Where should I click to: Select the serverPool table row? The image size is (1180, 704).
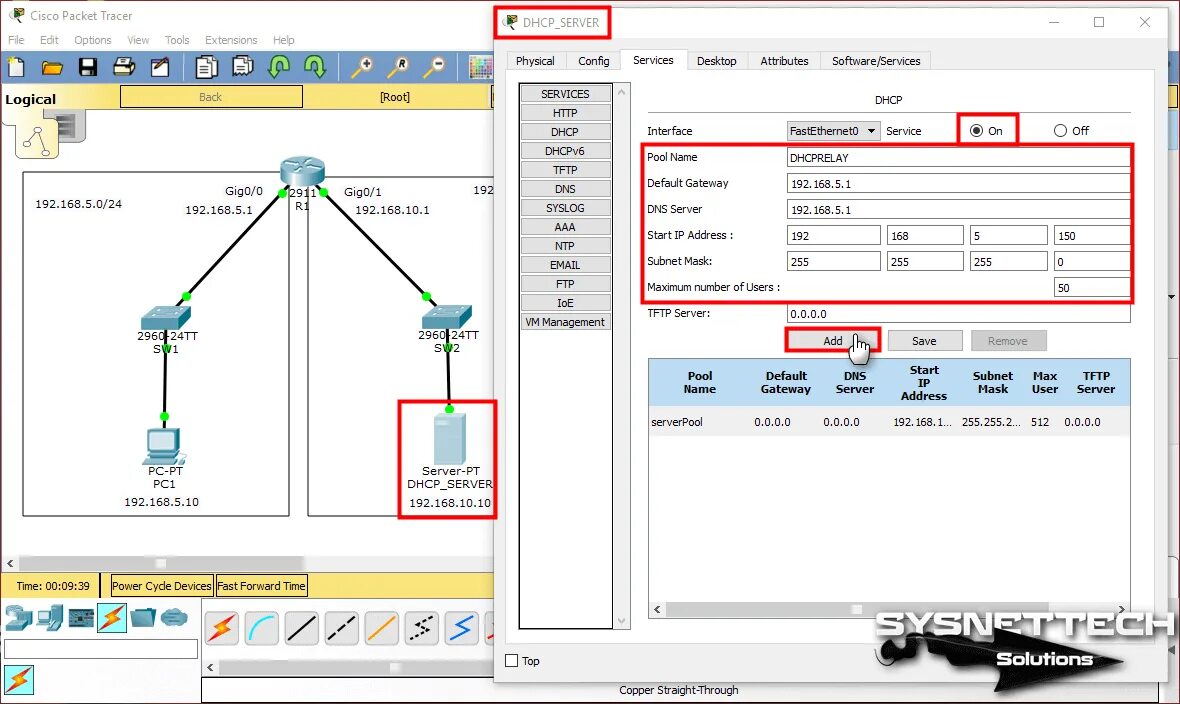(889, 422)
